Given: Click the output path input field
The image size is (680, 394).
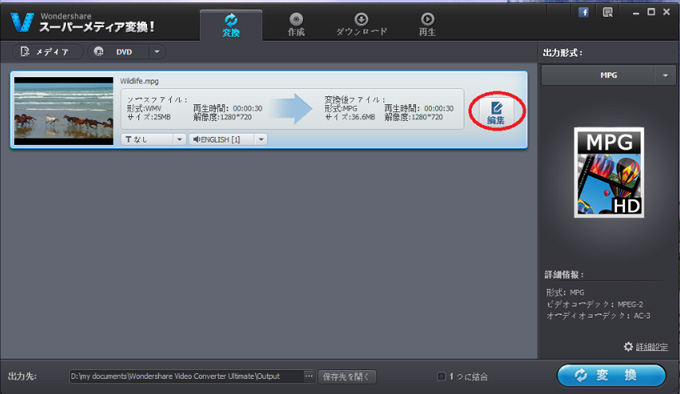Looking at the screenshot, I should [186, 376].
